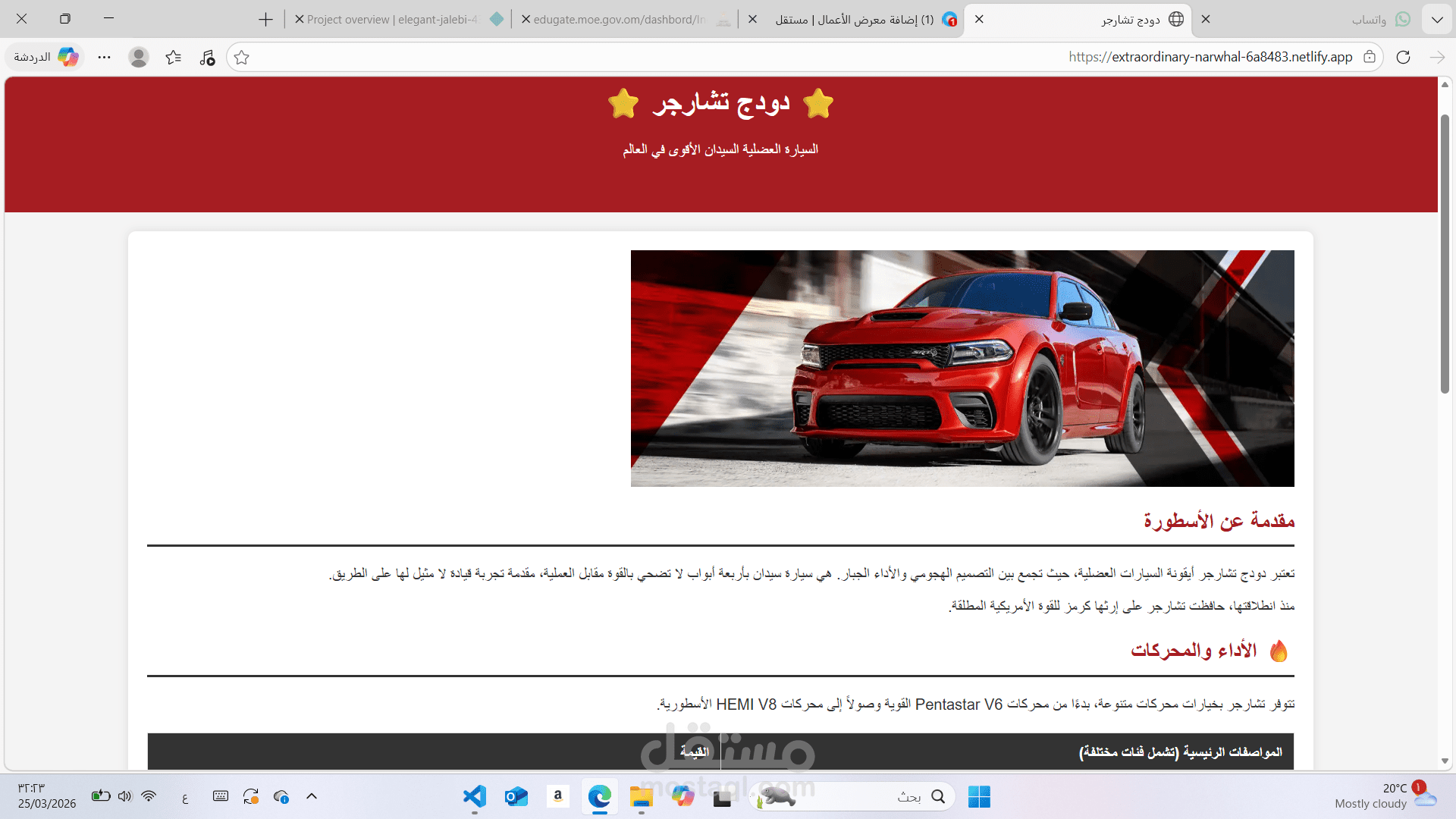Open Browser essentials via music-note icon

click(x=207, y=57)
